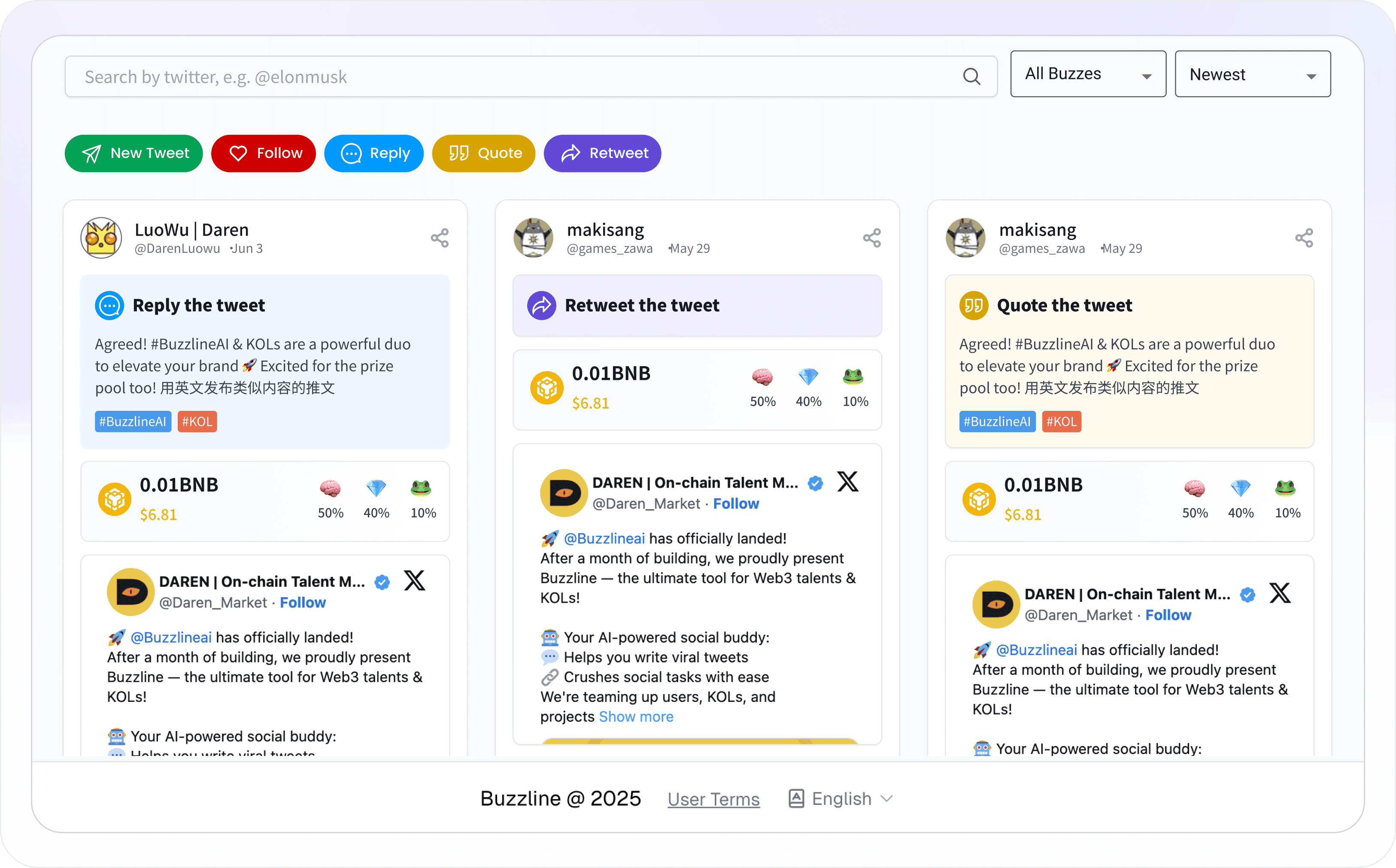Click brain icon in Reply card rewards
Viewport: 1396px width, 868px height.
pos(331,489)
